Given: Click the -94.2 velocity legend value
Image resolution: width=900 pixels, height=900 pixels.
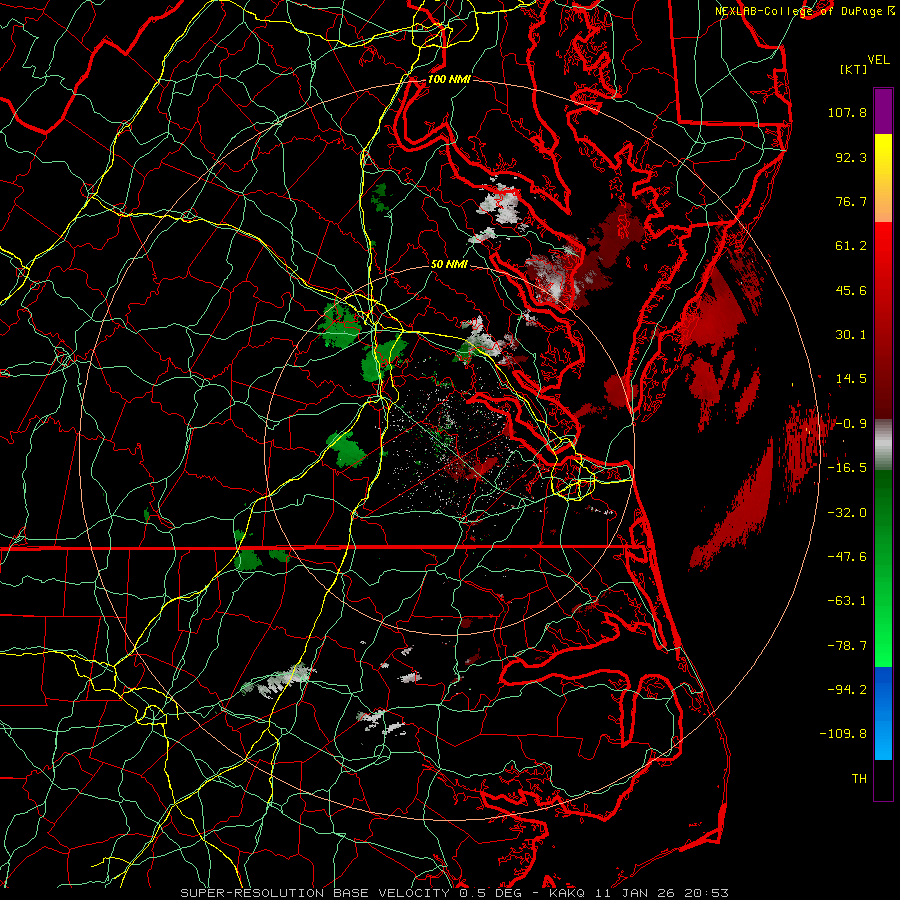Looking at the screenshot, I should [x=847, y=690].
